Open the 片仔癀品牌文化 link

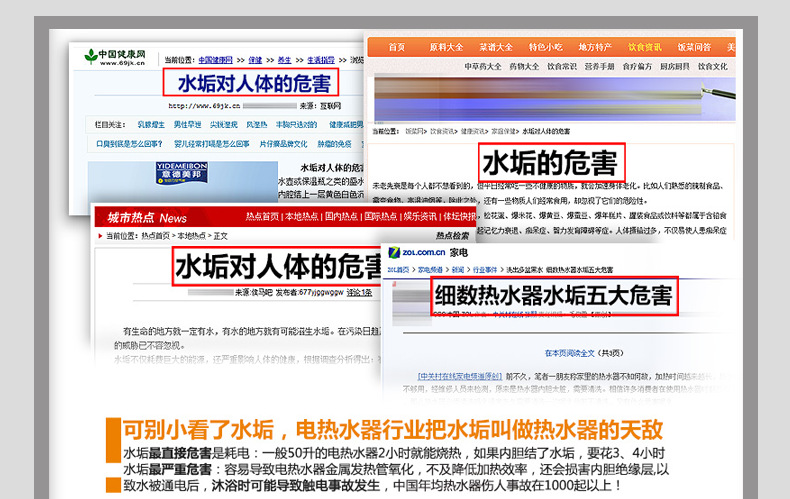click(283, 144)
